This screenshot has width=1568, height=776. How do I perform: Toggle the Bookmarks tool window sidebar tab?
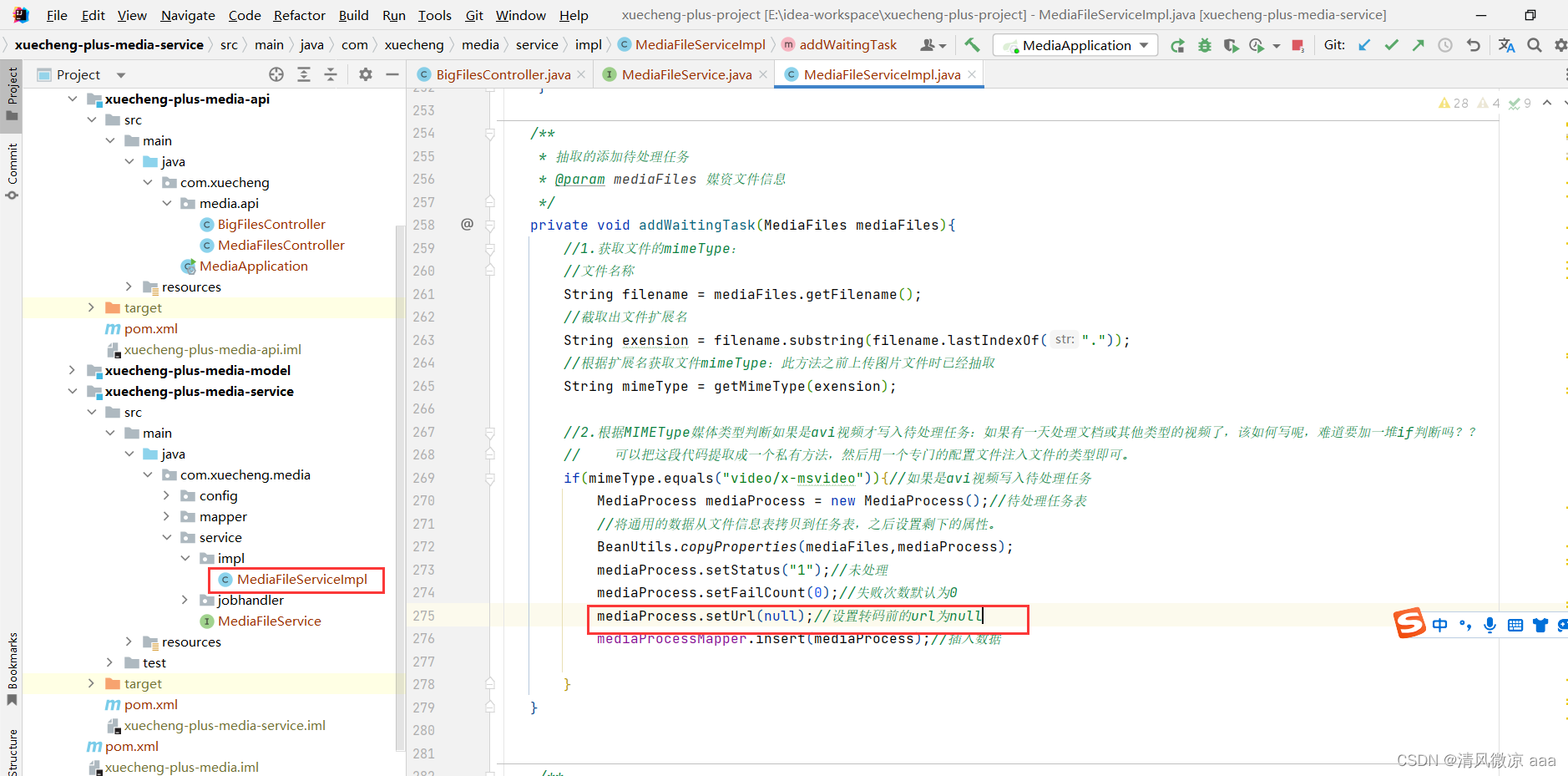pyautogui.click(x=12, y=668)
